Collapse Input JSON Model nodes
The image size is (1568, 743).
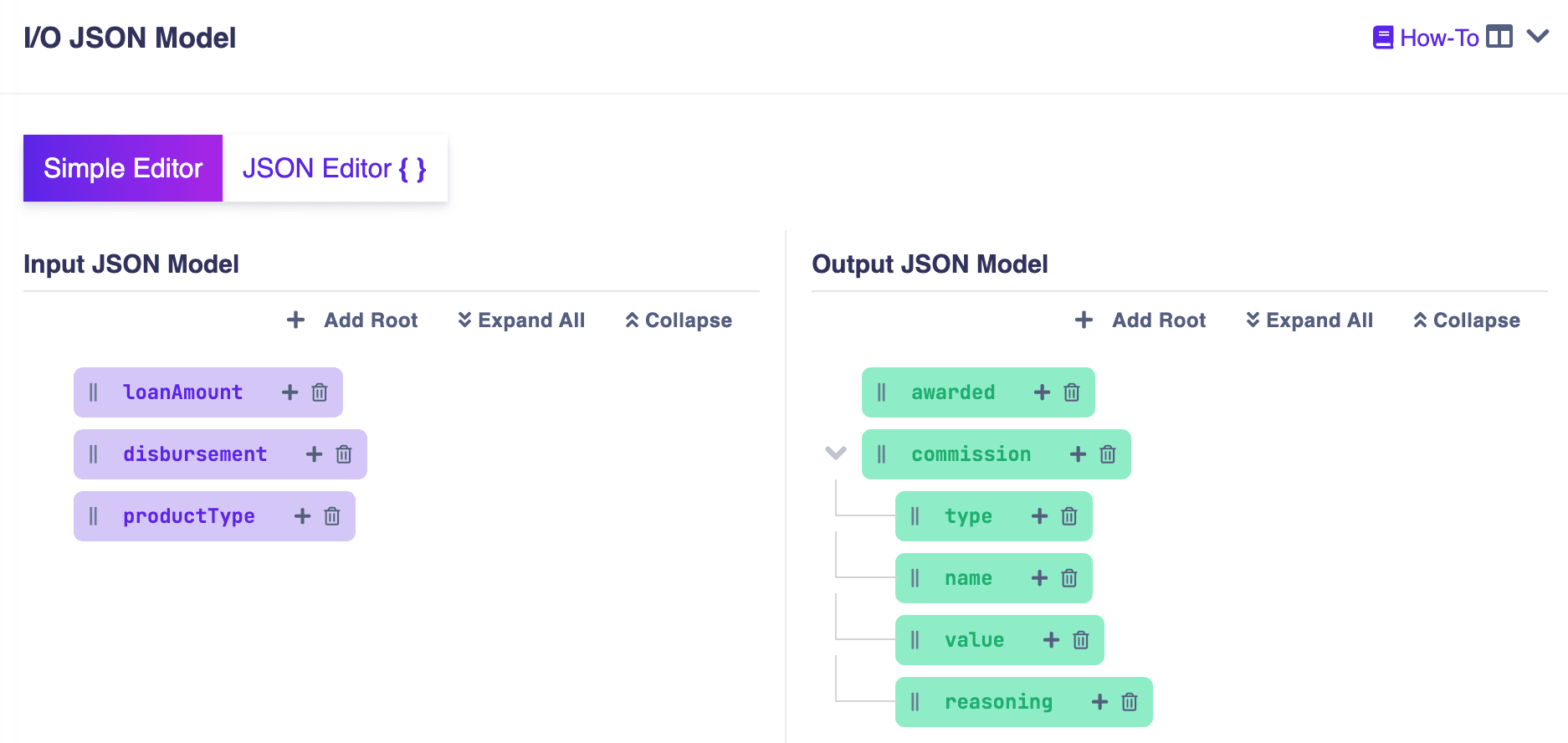tap(679, 320)
